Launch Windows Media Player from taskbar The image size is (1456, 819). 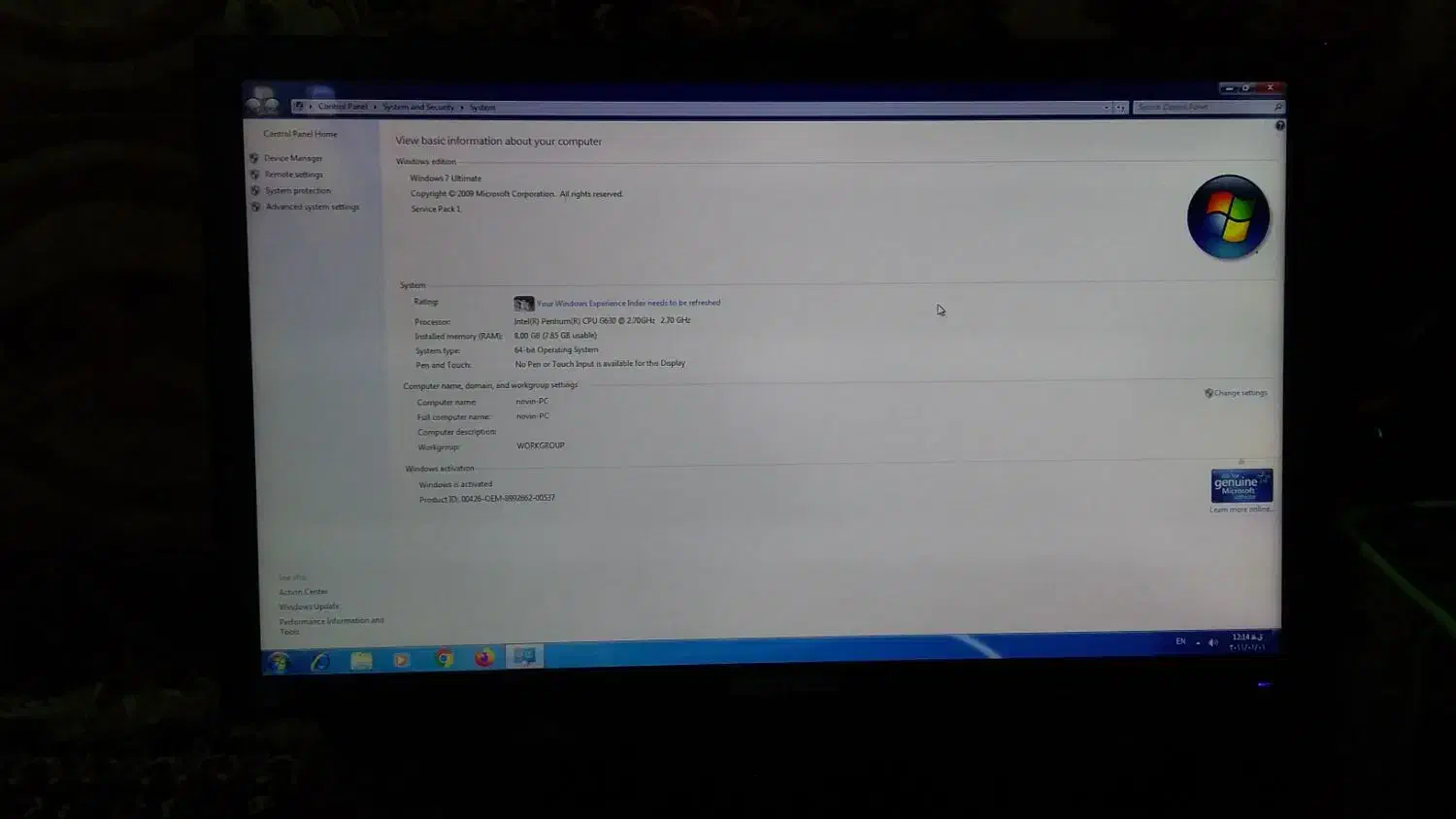pyautogui.click(x=402, y=660)
